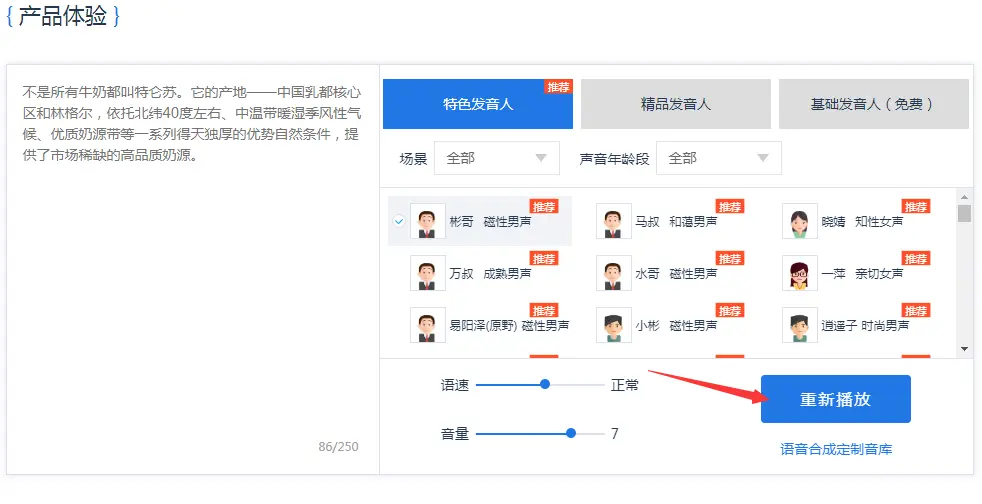Open the 场景 dropdown
Screen dimensions: 982x504
[497, 158]
